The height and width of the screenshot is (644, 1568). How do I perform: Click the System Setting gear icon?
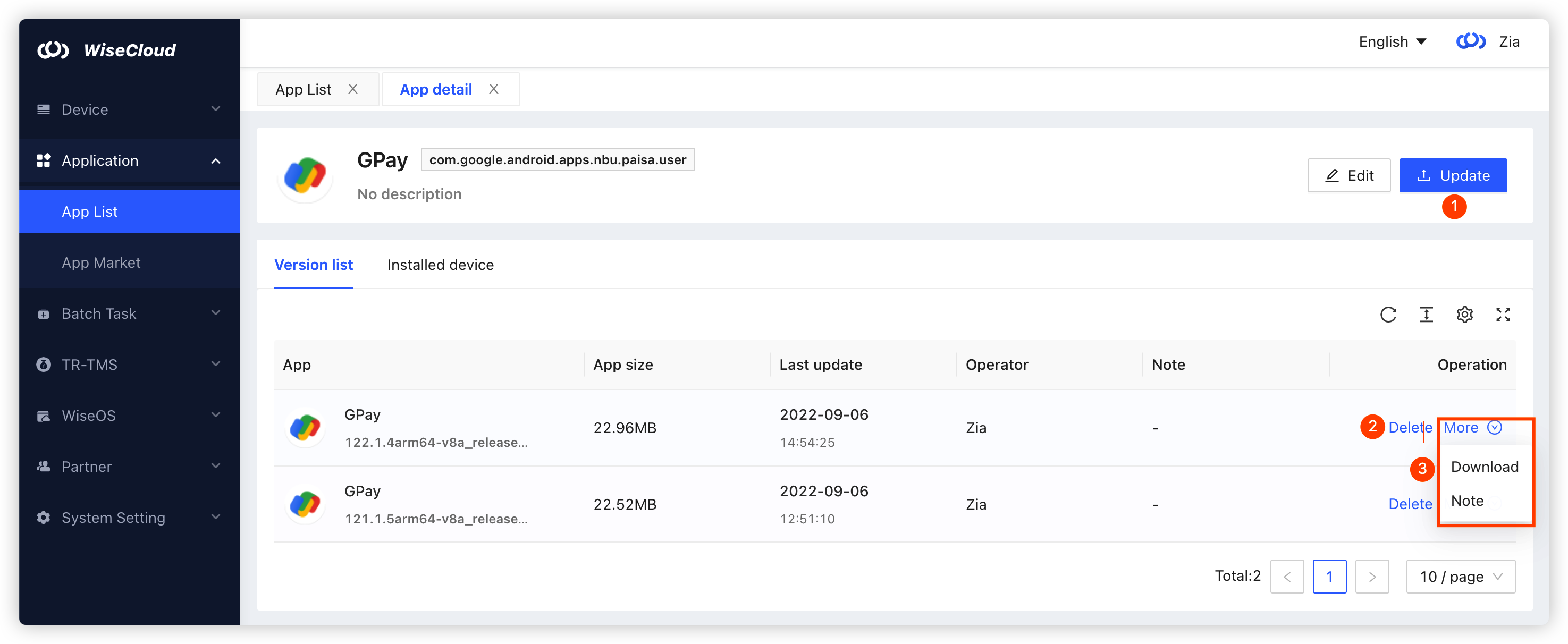[43, 518]
